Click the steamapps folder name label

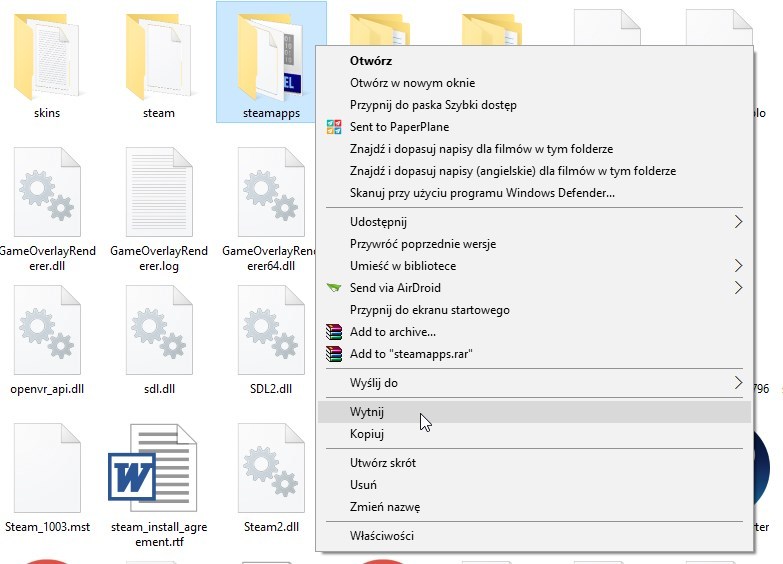point(271,113)
